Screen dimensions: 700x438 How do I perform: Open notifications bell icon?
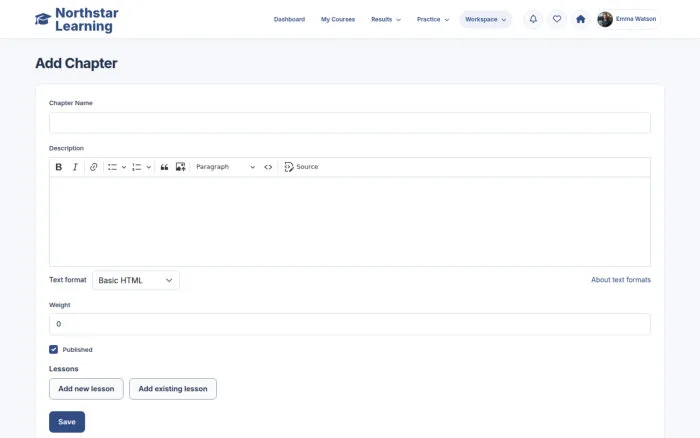[533, 19]
